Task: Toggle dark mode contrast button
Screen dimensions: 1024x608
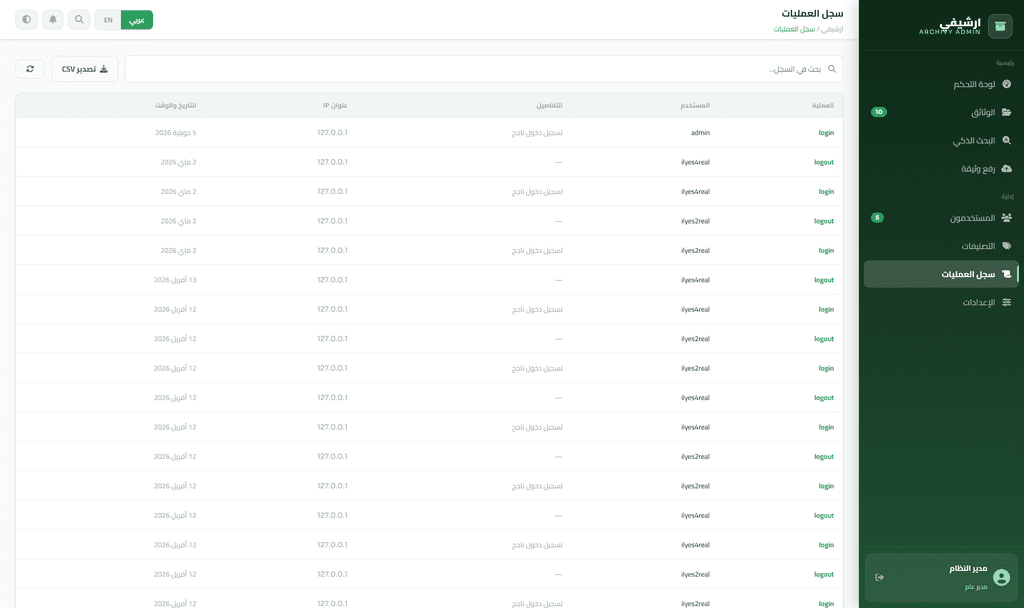Action: (27, 20)
